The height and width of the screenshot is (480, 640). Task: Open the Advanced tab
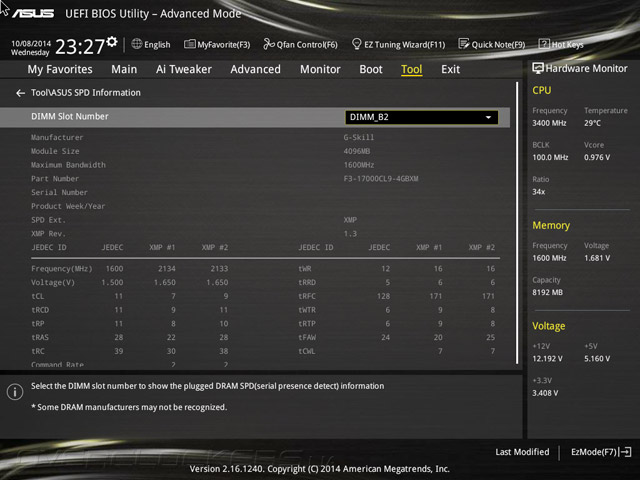[256, 69]
